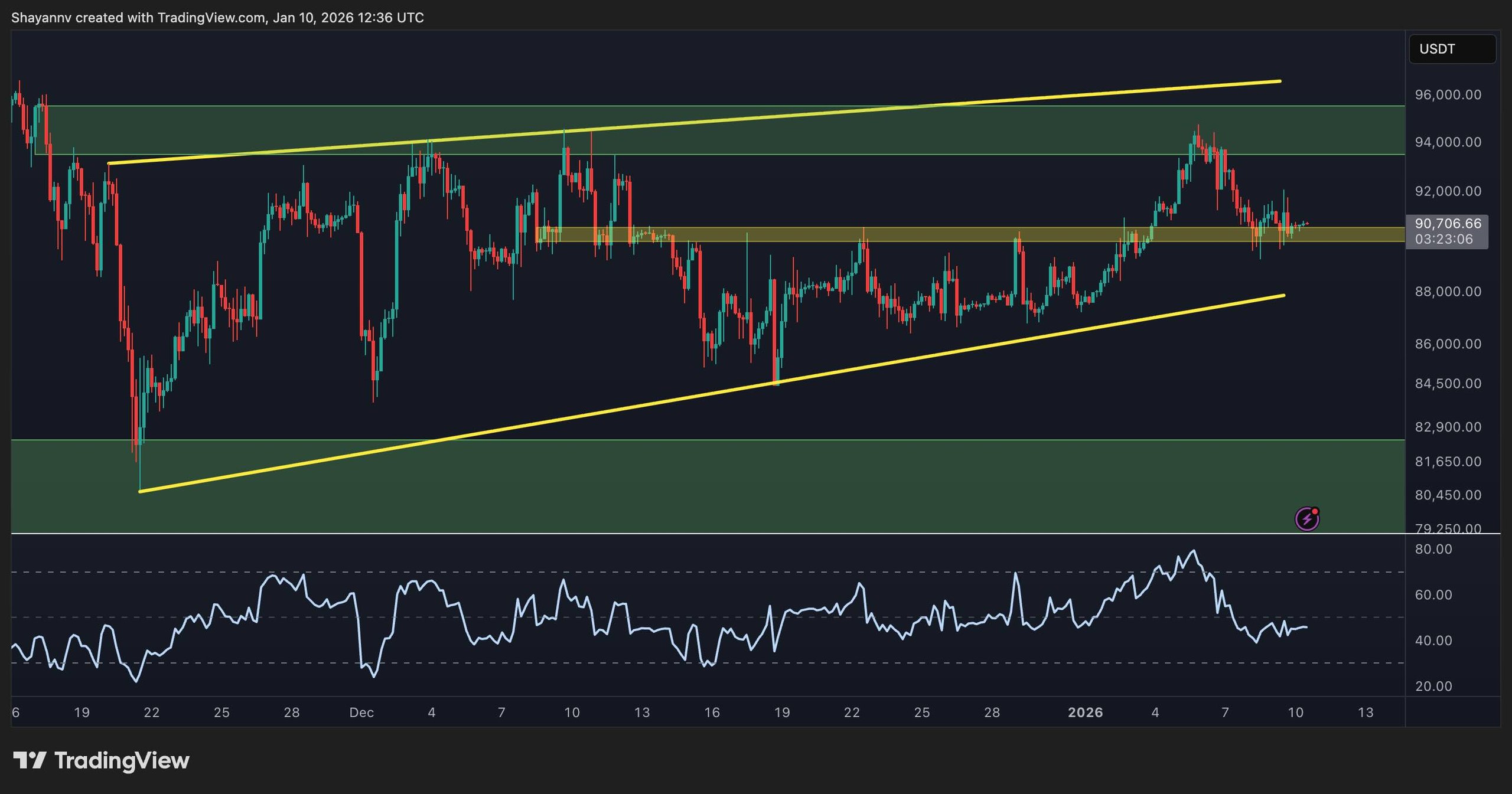Click the TradingView wordmark text
Viewport: 1512px width, 794px height.
[122, 760]
